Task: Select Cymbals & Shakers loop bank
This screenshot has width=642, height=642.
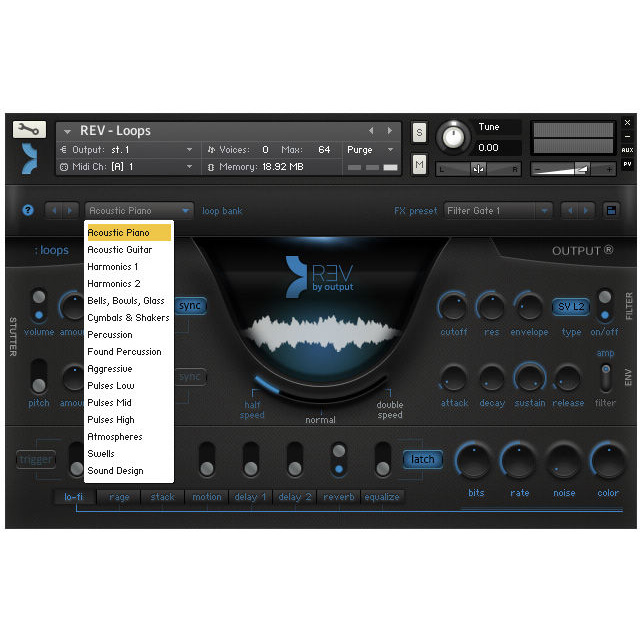Action: click(129, 318)
